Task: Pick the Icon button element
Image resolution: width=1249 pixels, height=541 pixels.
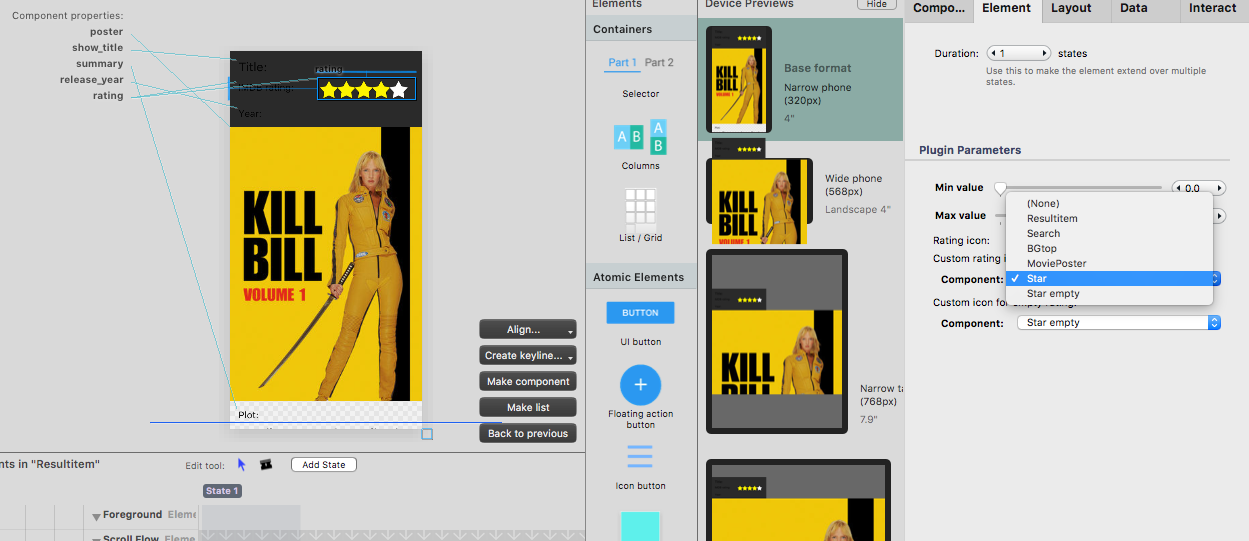Action: tap(640, 458)
